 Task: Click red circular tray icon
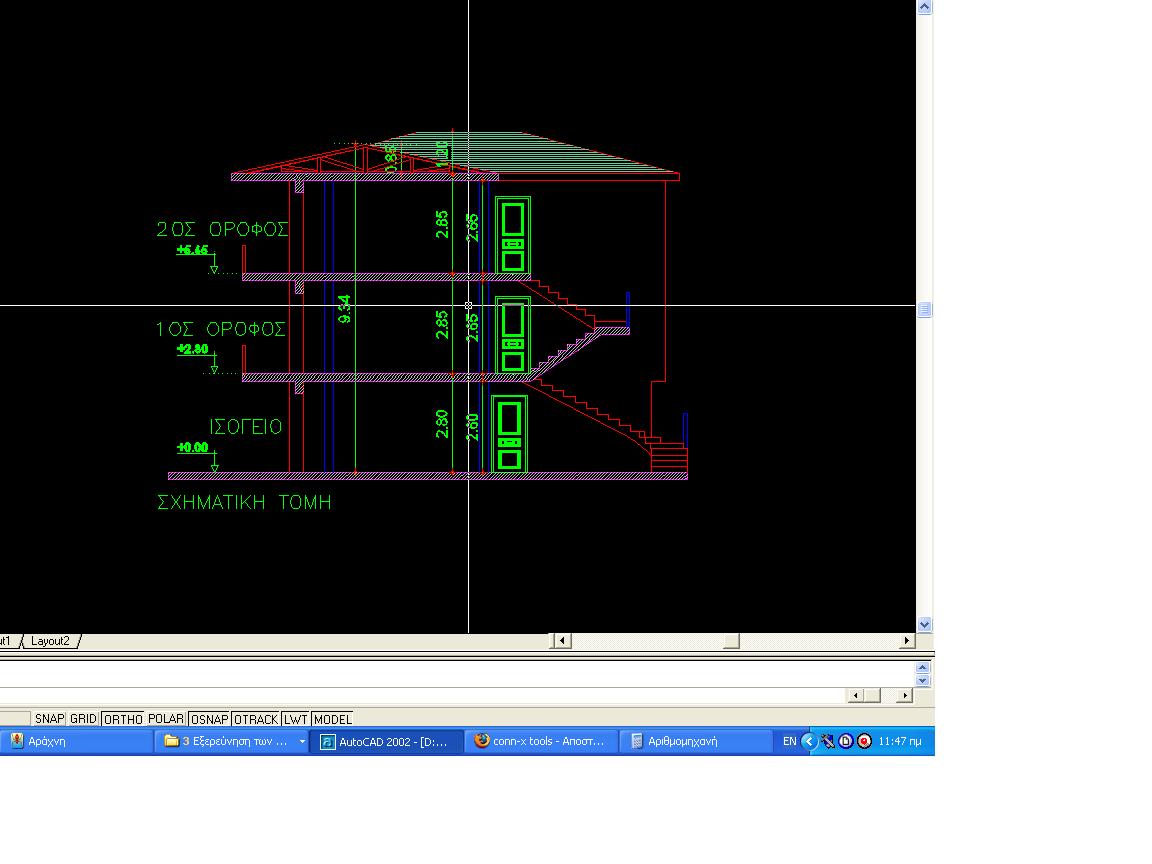[x=865, y=741]
